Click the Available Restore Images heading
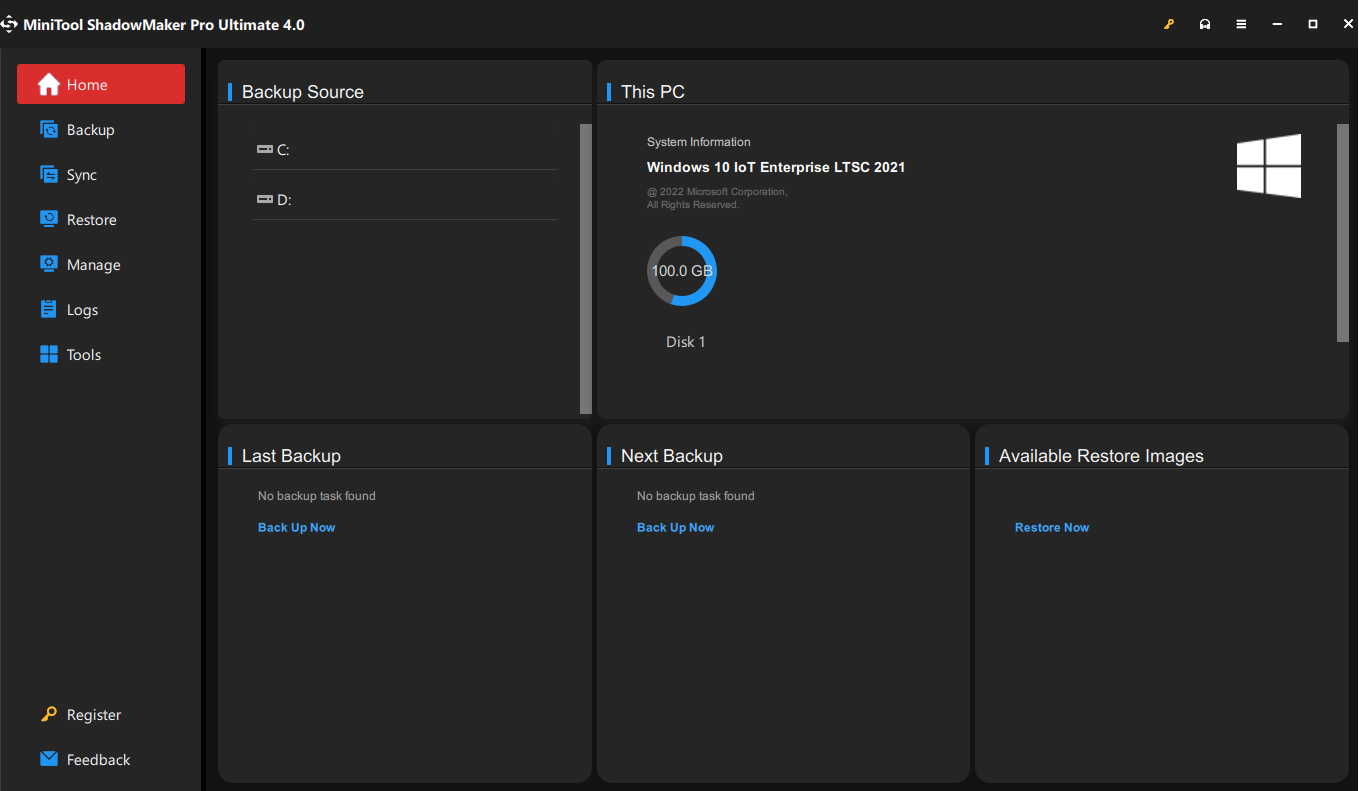1359x791 pixels. 1101,456
